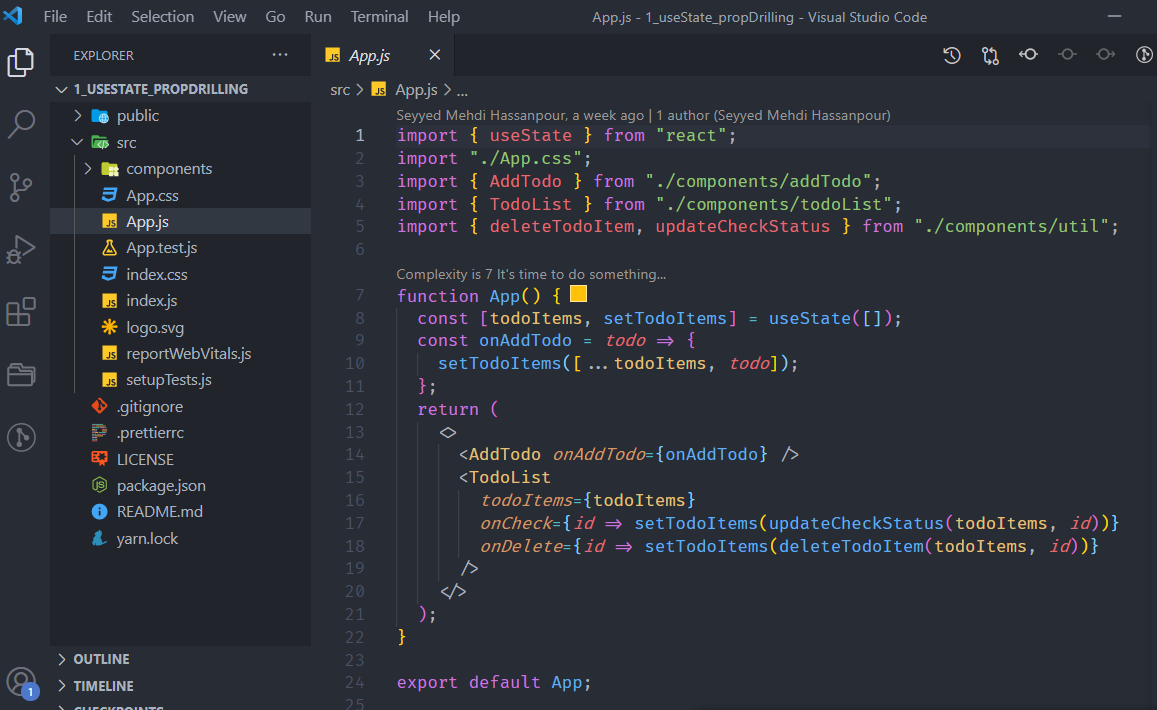Open the Search view icon

[21, 124]
